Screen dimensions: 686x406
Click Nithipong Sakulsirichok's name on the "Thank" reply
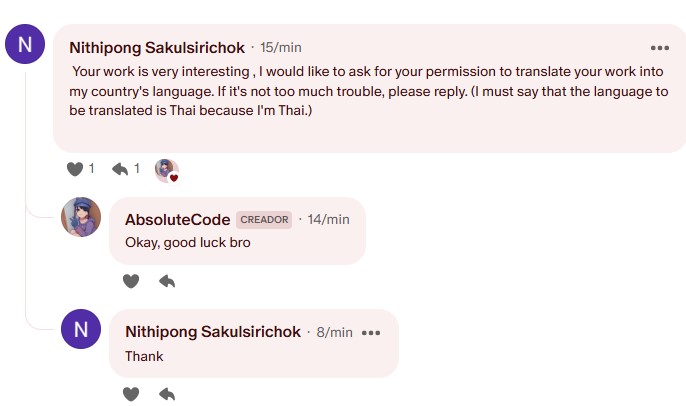point(213,332)
